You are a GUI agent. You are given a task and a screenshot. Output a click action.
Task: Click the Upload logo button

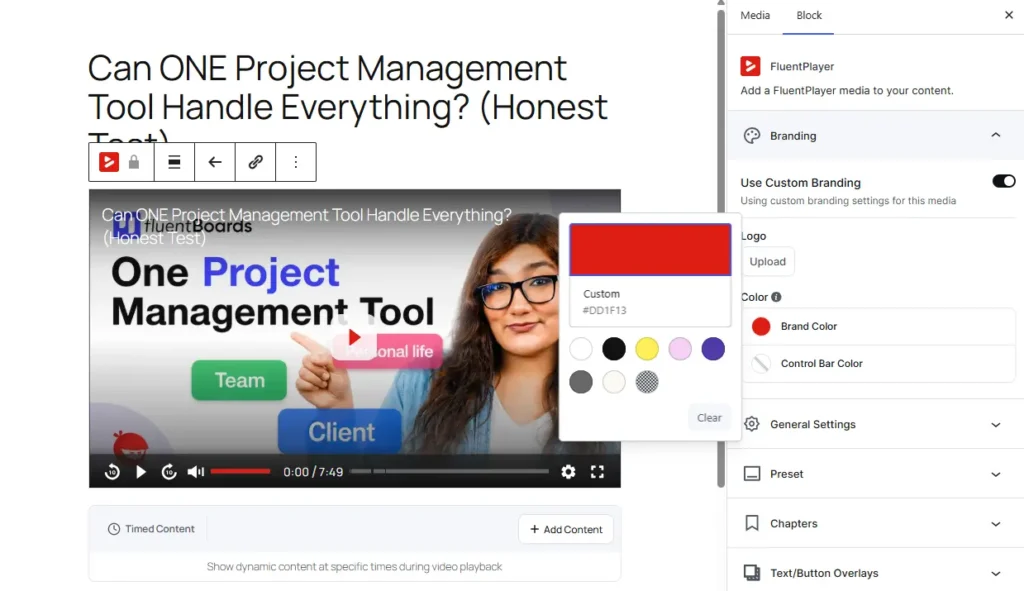click(x=767, y=261)
